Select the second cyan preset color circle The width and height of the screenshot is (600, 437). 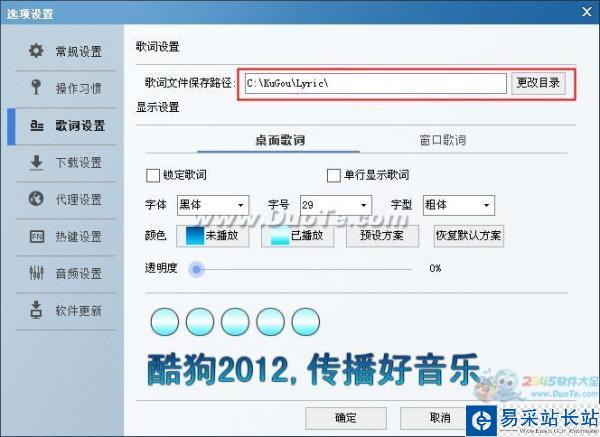(200, 322)
